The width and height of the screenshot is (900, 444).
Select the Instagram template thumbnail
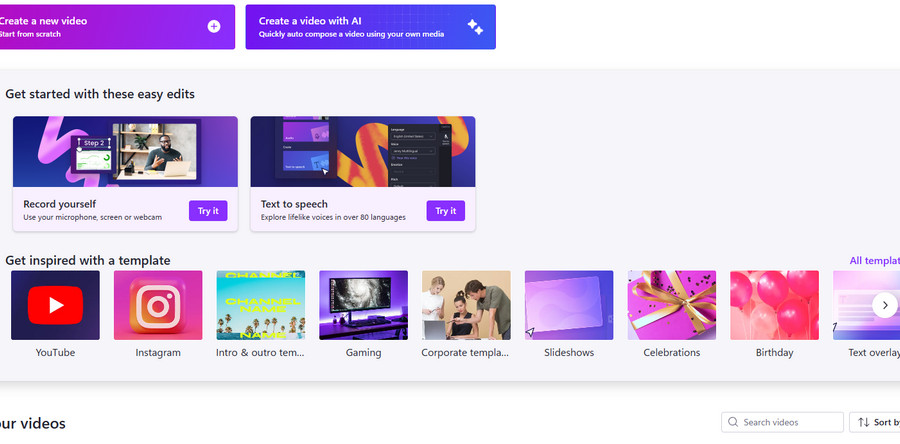coord(158,305)
